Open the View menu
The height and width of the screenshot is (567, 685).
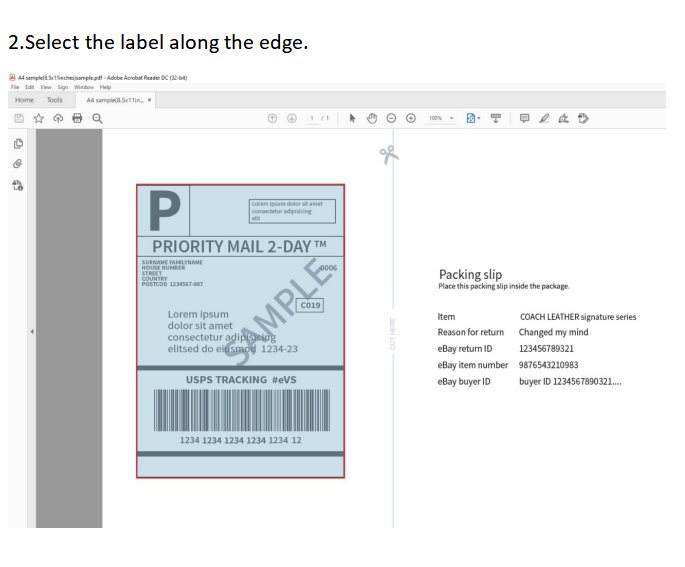click(x=46, y=87)
